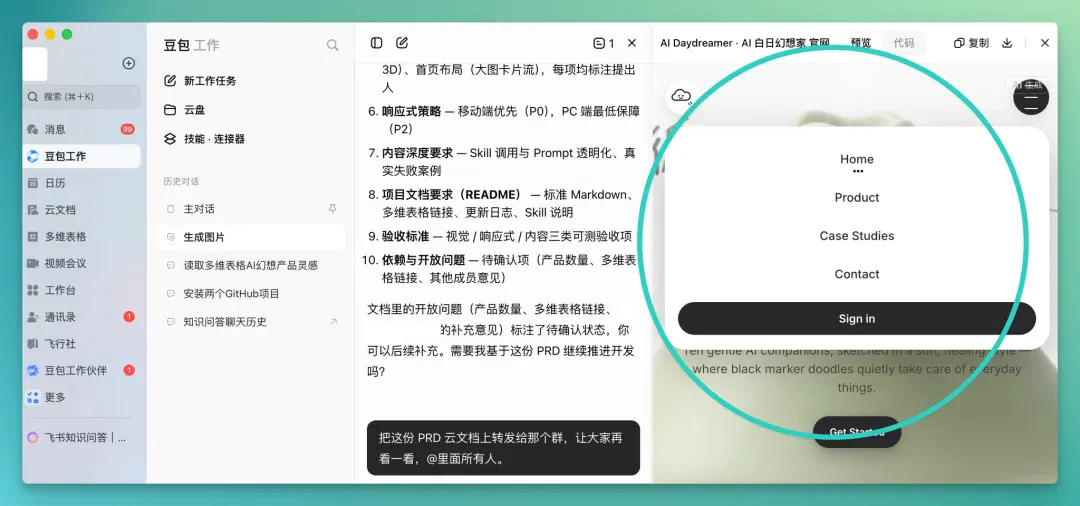This screenshot has width=1080, height=506.
Task: Open 豆包工作伙伴 in the sidebar
Action: point(82,370)
